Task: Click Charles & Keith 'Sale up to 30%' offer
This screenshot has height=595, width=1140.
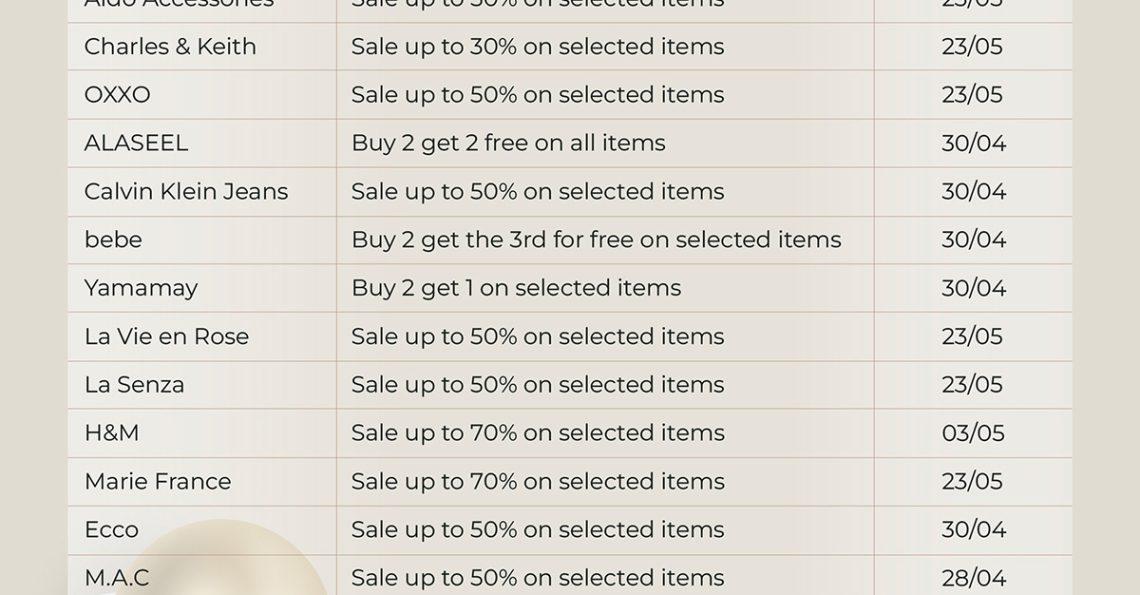Action: (x=538, y=47)
